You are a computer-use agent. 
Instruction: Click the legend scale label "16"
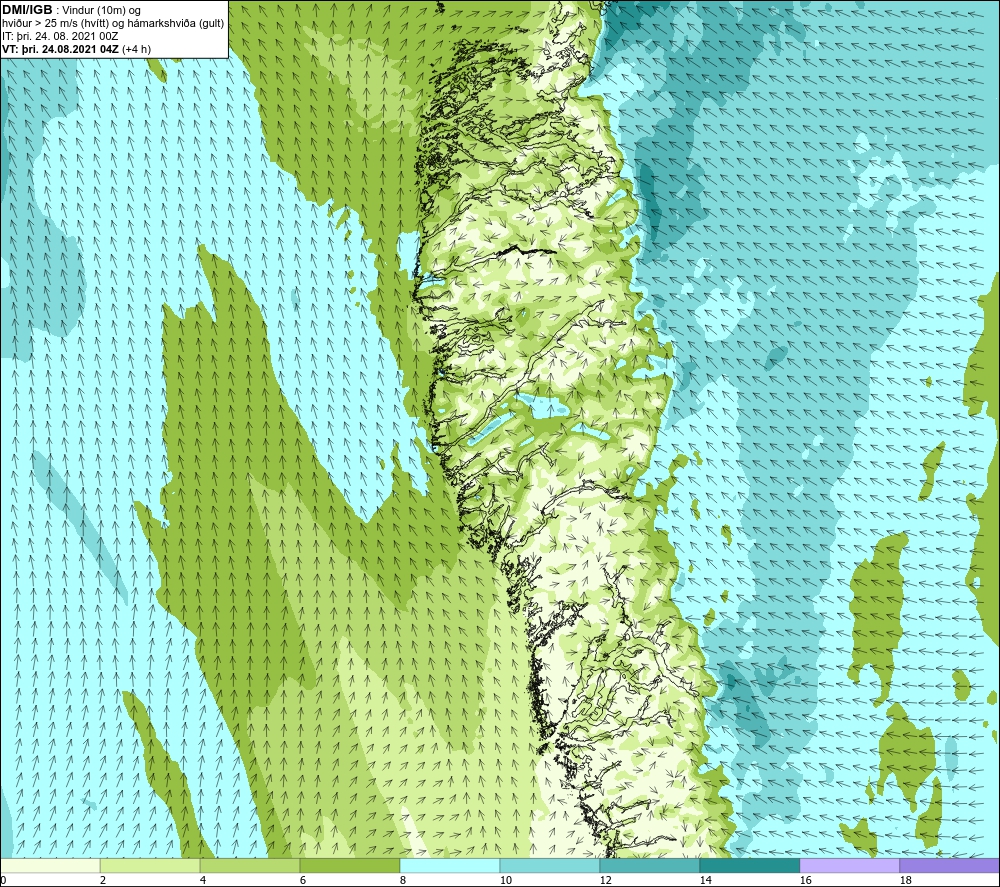(805, 881)
